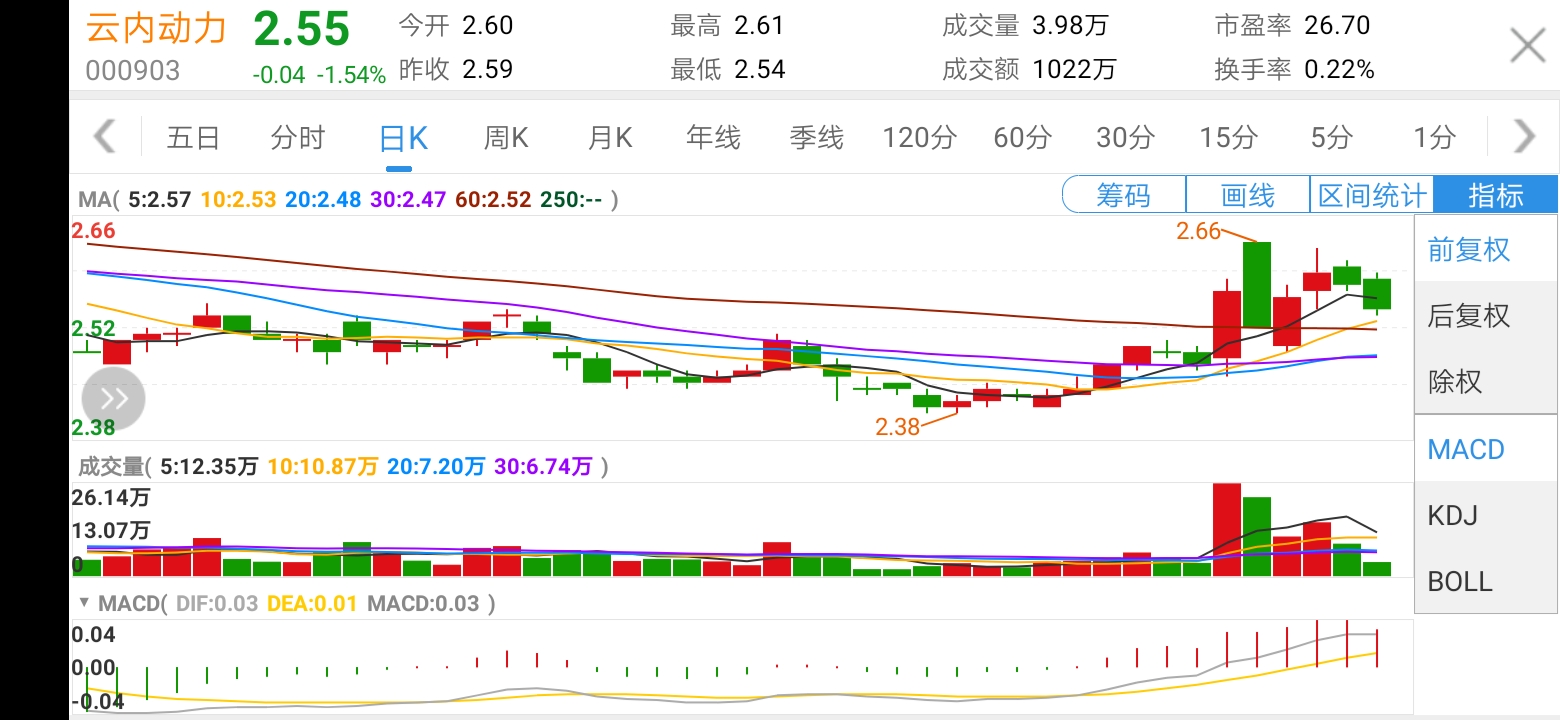Tap the current price 2.55

302,29
